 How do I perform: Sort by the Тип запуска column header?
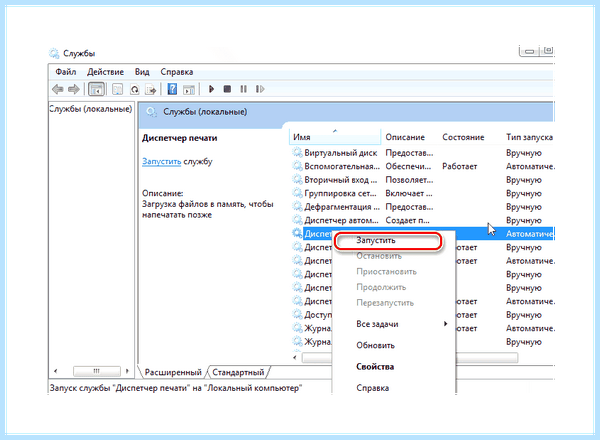tap(529, 137)
